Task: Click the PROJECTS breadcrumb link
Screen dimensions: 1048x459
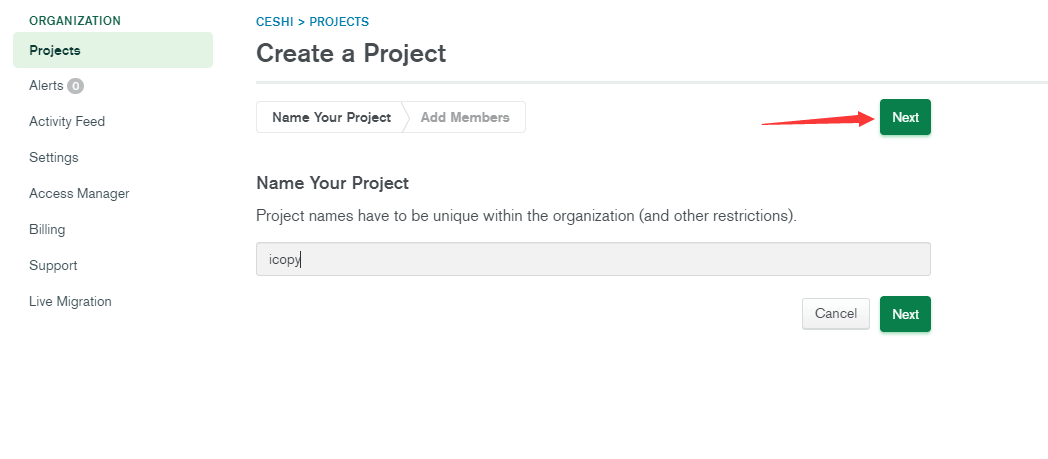Action: [x=339, y=22]
